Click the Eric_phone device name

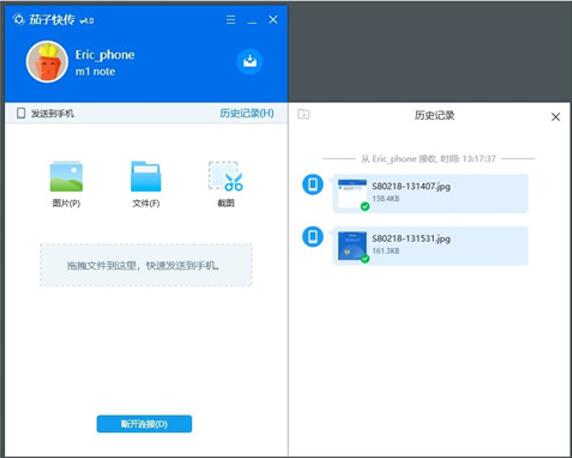(x=105, y=55)
